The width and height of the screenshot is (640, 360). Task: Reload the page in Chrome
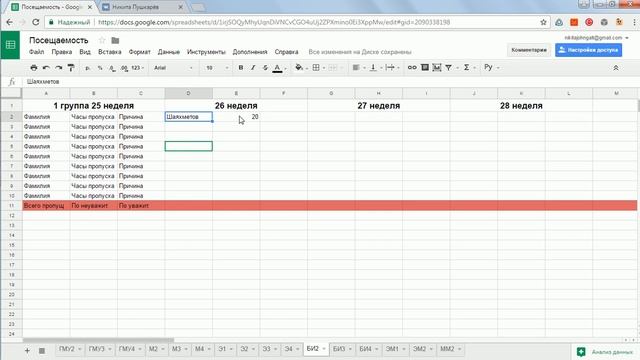tap(36, 22)
